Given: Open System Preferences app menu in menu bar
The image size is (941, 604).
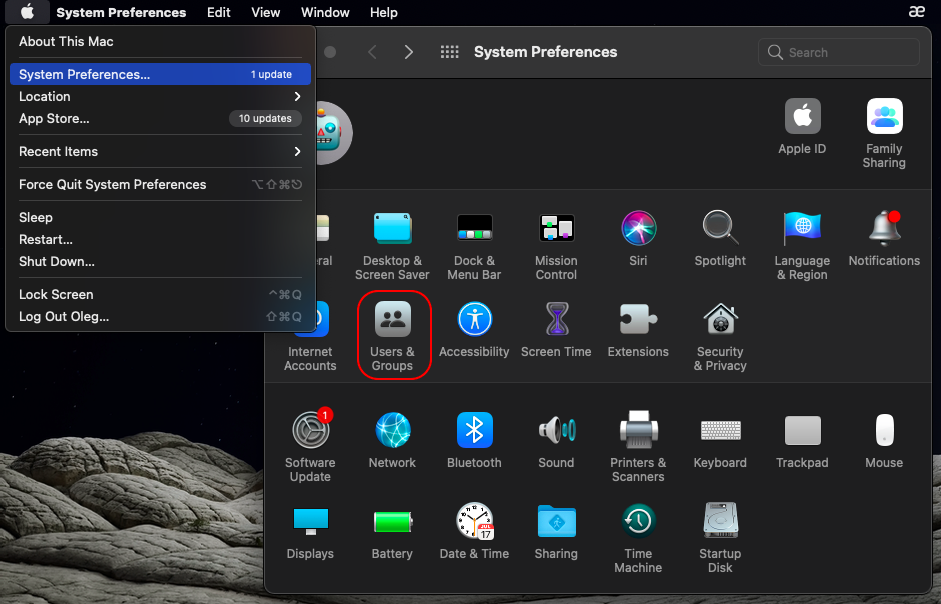Looking at the screenshot, I should [x=121, y=12].
